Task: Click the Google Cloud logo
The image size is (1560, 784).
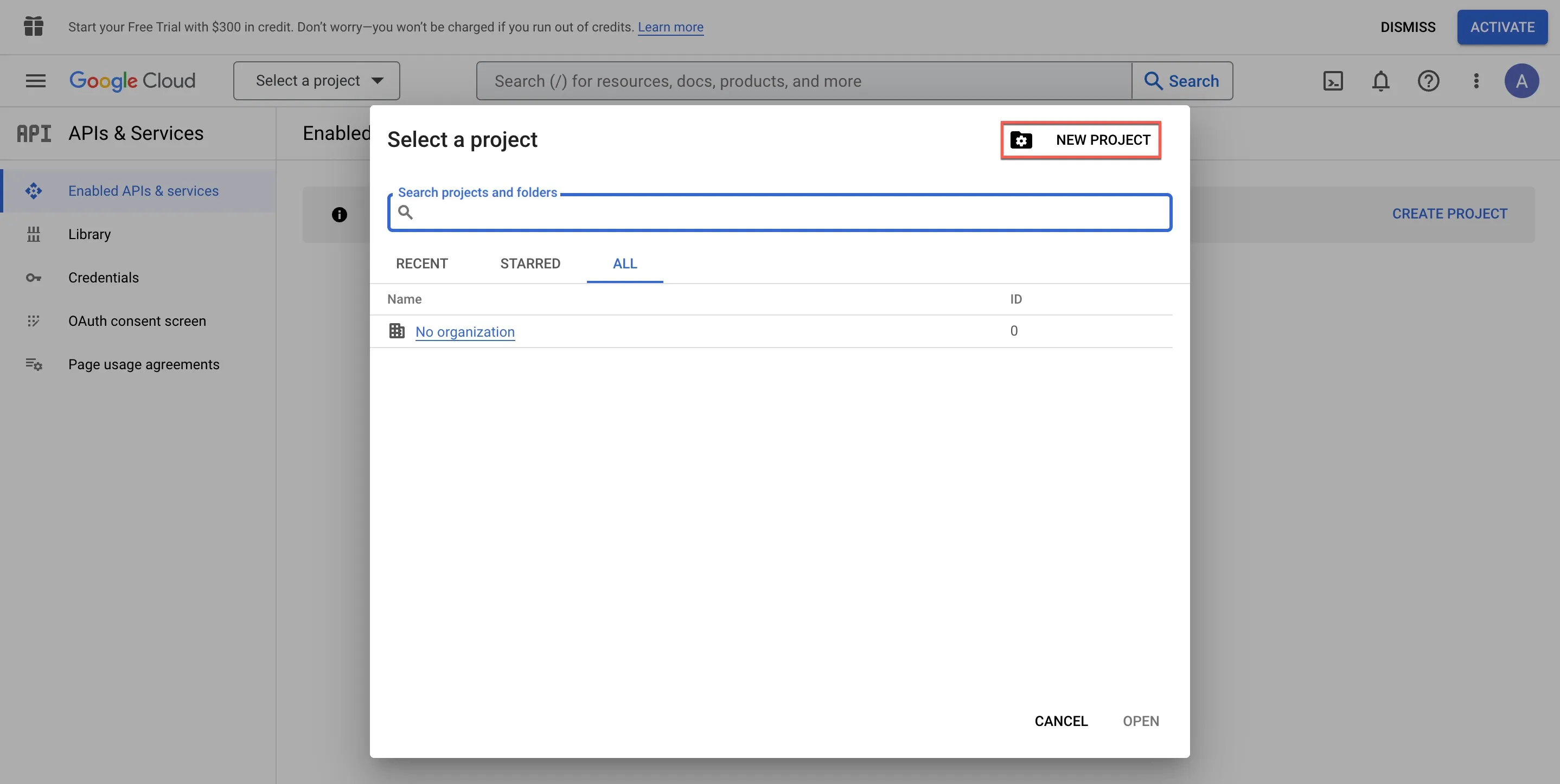Action: click(132, 81)
